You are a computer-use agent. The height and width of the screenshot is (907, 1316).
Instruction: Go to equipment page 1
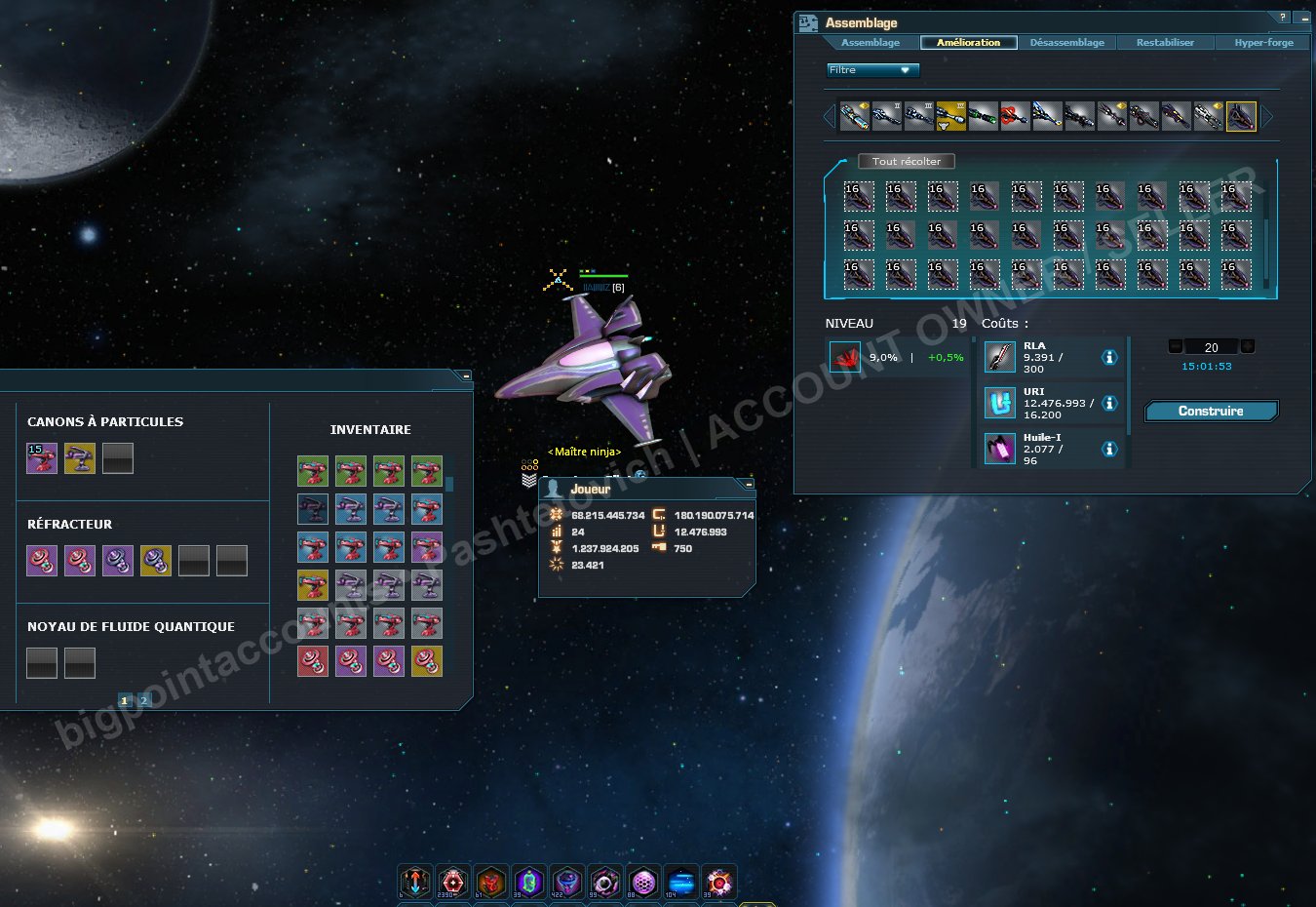click(x=125, y=700)
